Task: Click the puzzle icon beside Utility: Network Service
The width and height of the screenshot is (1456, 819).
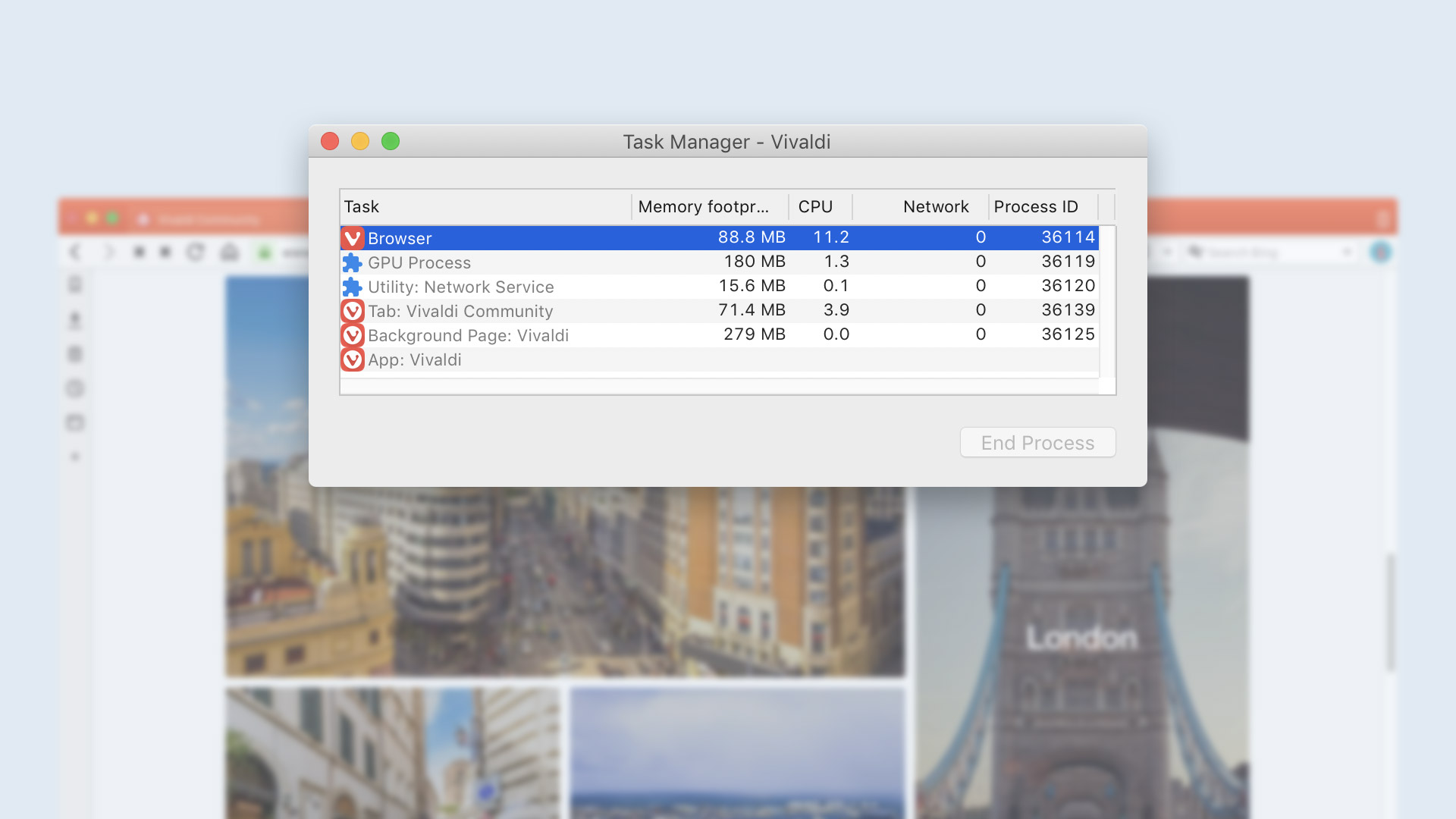Action: [352, 287]
